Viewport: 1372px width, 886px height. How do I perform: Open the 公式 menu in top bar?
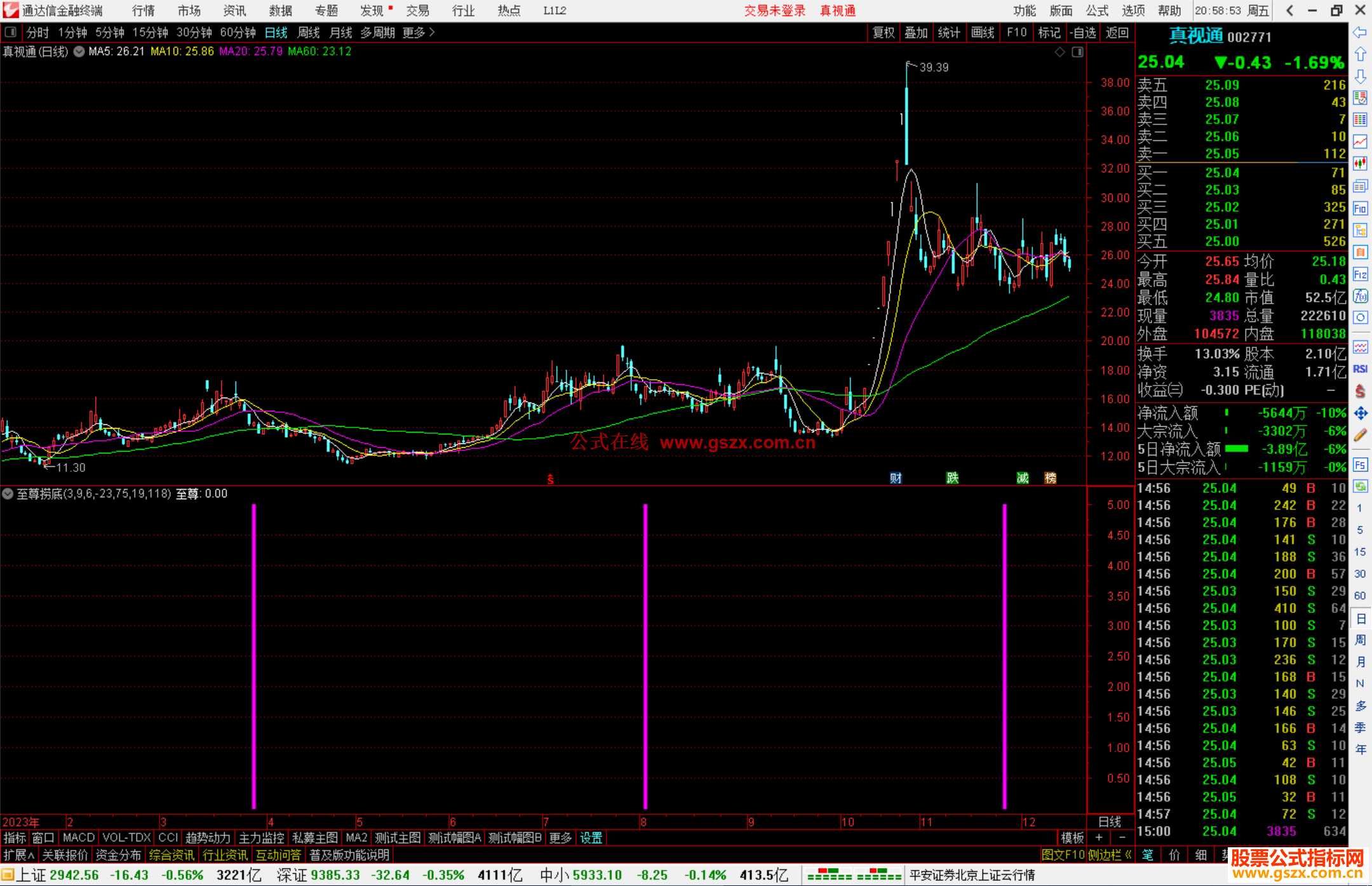(1096, 11)
